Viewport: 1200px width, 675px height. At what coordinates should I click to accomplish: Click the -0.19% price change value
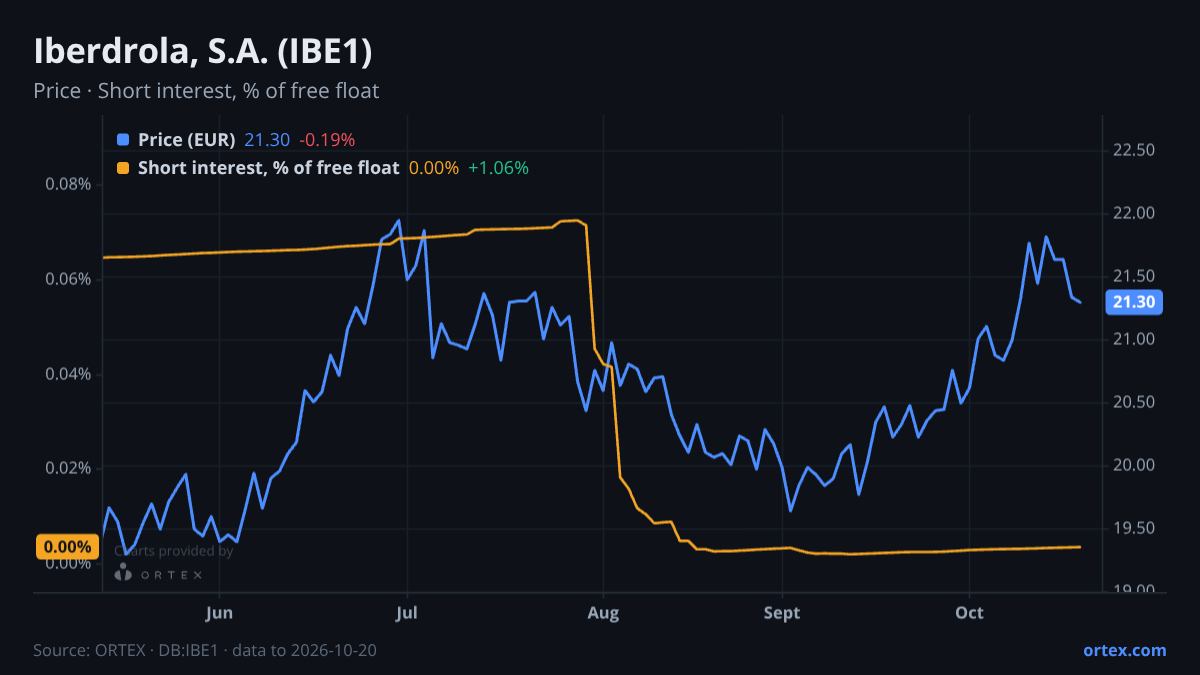tap(327, 139)
